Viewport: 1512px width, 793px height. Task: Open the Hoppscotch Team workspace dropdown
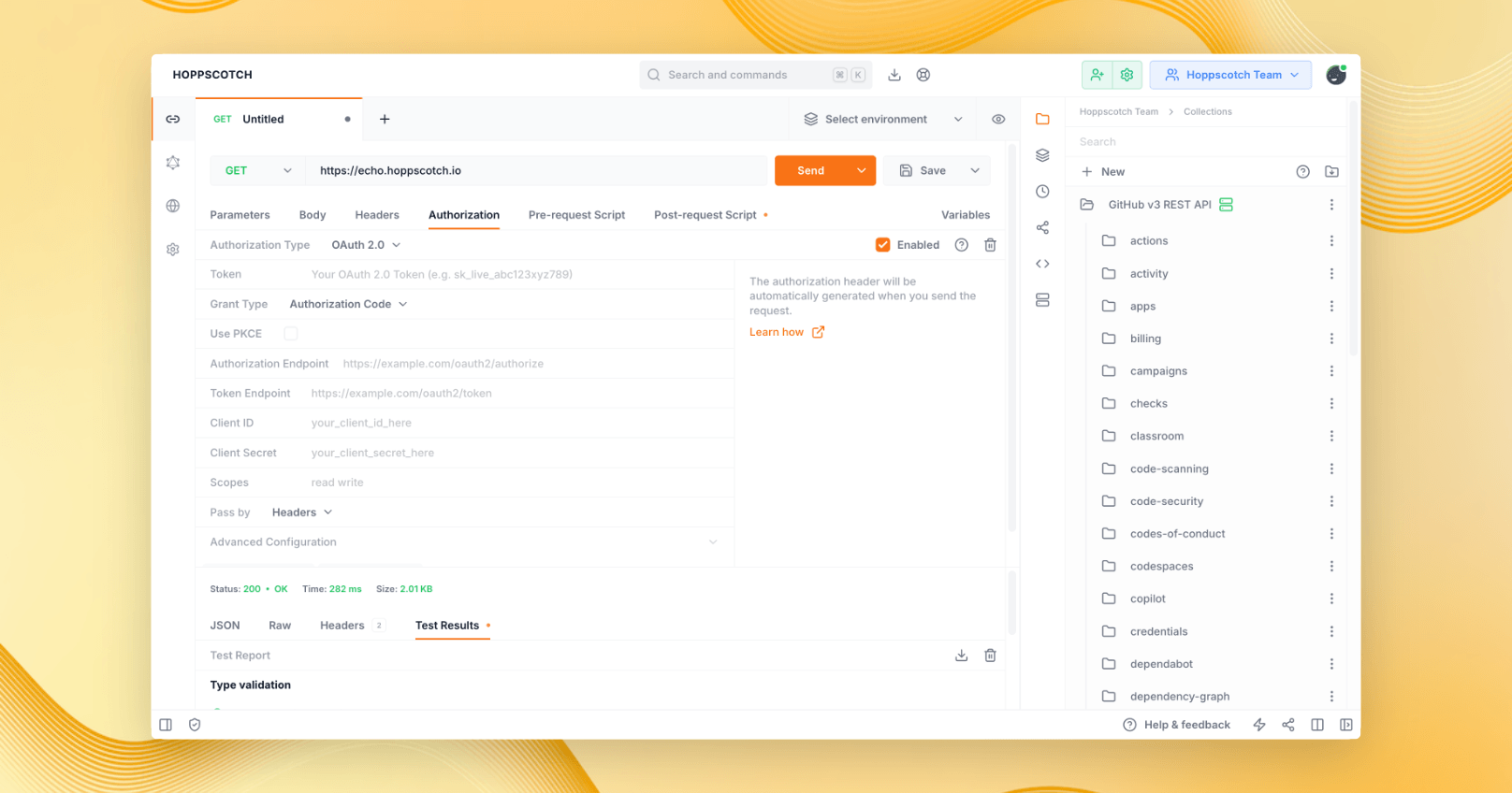1230,75
